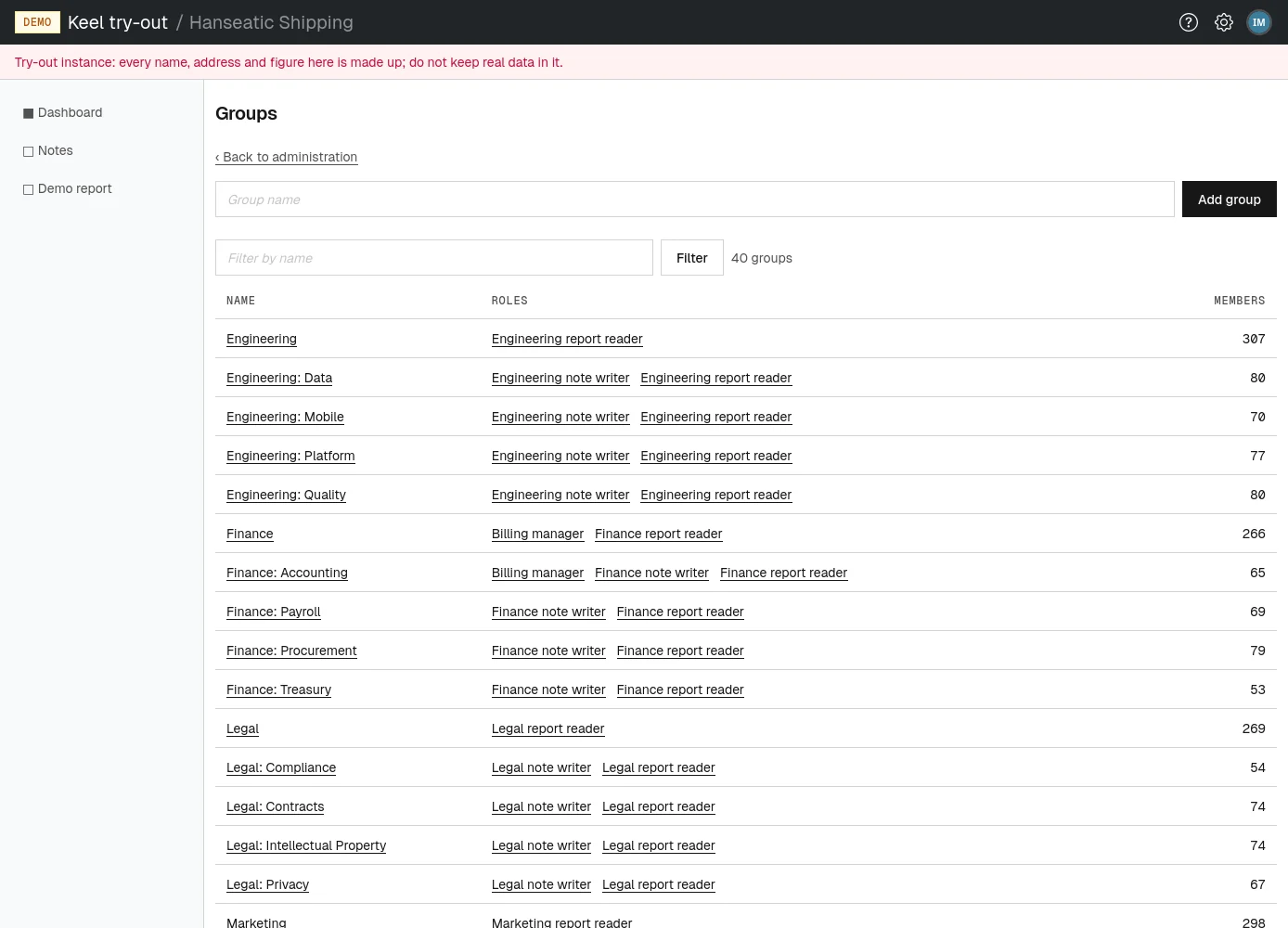Click Legal report reader in Legal: Privacy row

click(x=659, y=884)
